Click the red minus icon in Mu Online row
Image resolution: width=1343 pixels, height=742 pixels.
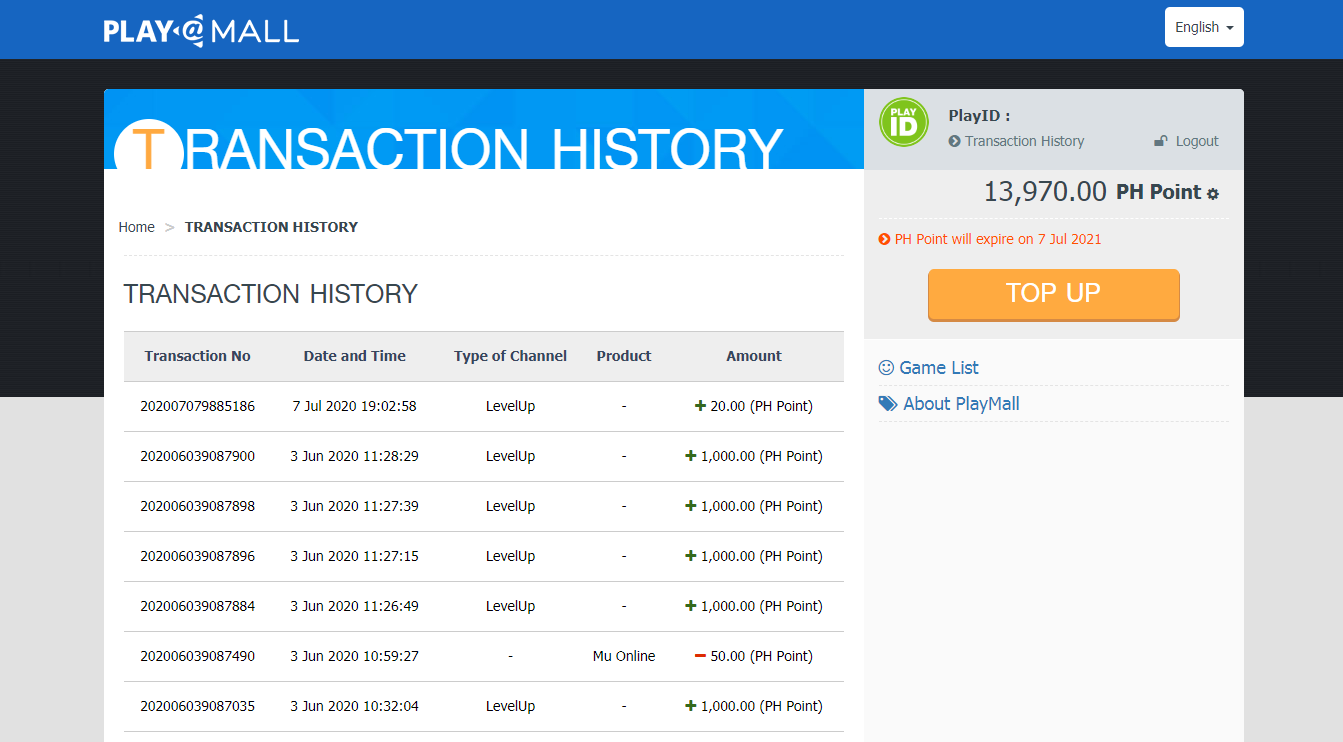700,656
